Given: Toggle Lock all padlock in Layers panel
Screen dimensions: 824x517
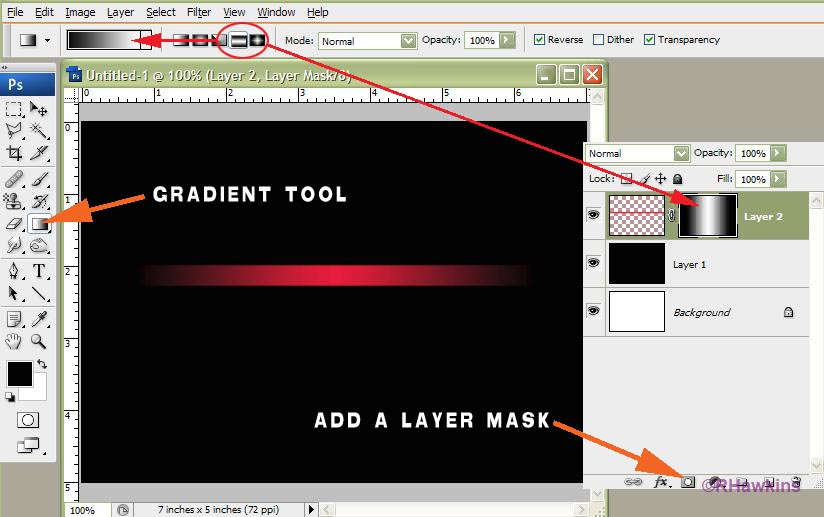Looking at the screenshot, I should tap(677, 179).
